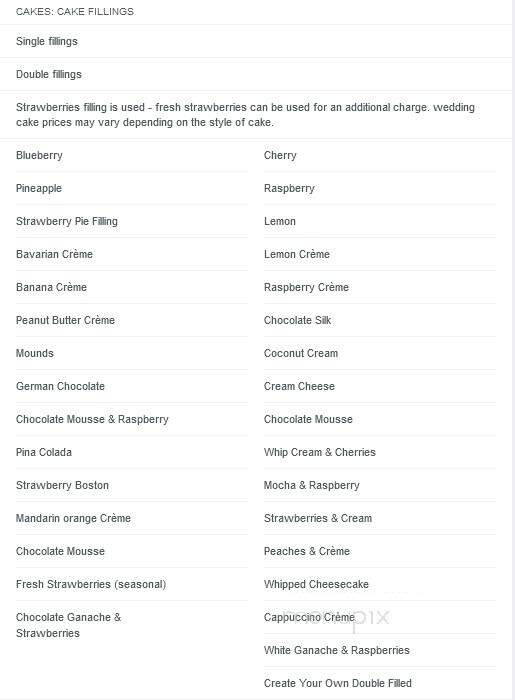Viewport: 515px width, 700px height.
Task: Select the Double fillings row
Action: pyautogui.click(x=256, y=74)
